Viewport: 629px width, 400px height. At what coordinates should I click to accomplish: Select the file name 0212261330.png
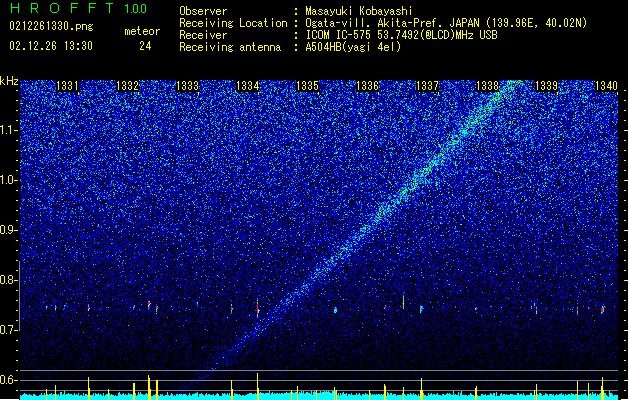(x=51, y=26)
